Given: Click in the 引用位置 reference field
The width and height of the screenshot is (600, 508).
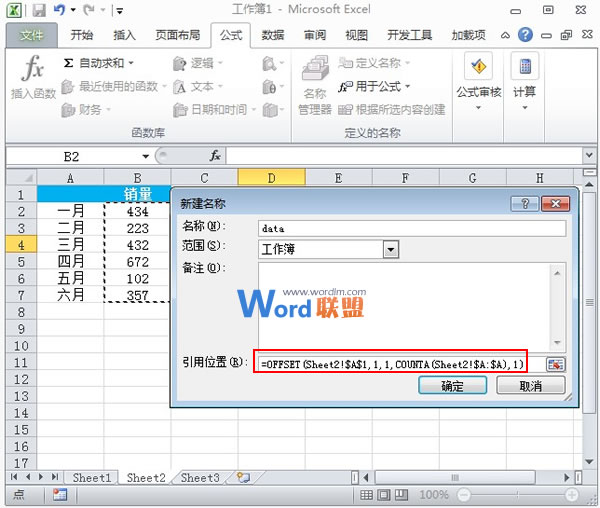Looking at the screenshot, I should (400, 364).
